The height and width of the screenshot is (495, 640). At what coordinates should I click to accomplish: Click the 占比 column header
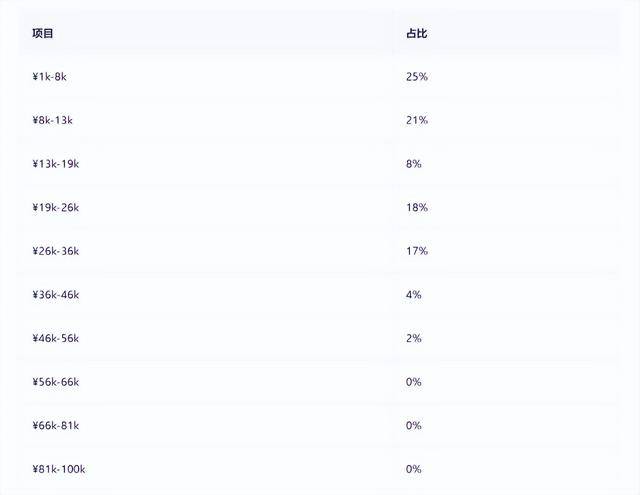point(416,33)
